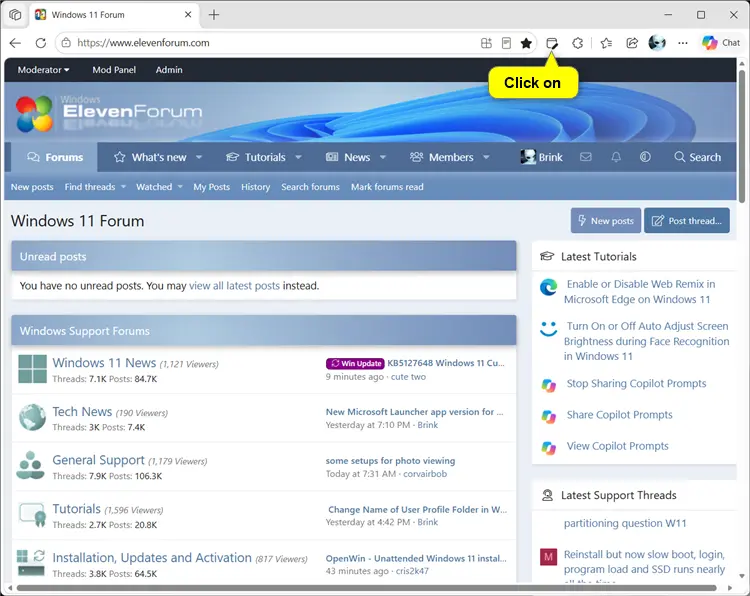Open the General Support forum
Viewport: 750px width, 596px height.
99,460
